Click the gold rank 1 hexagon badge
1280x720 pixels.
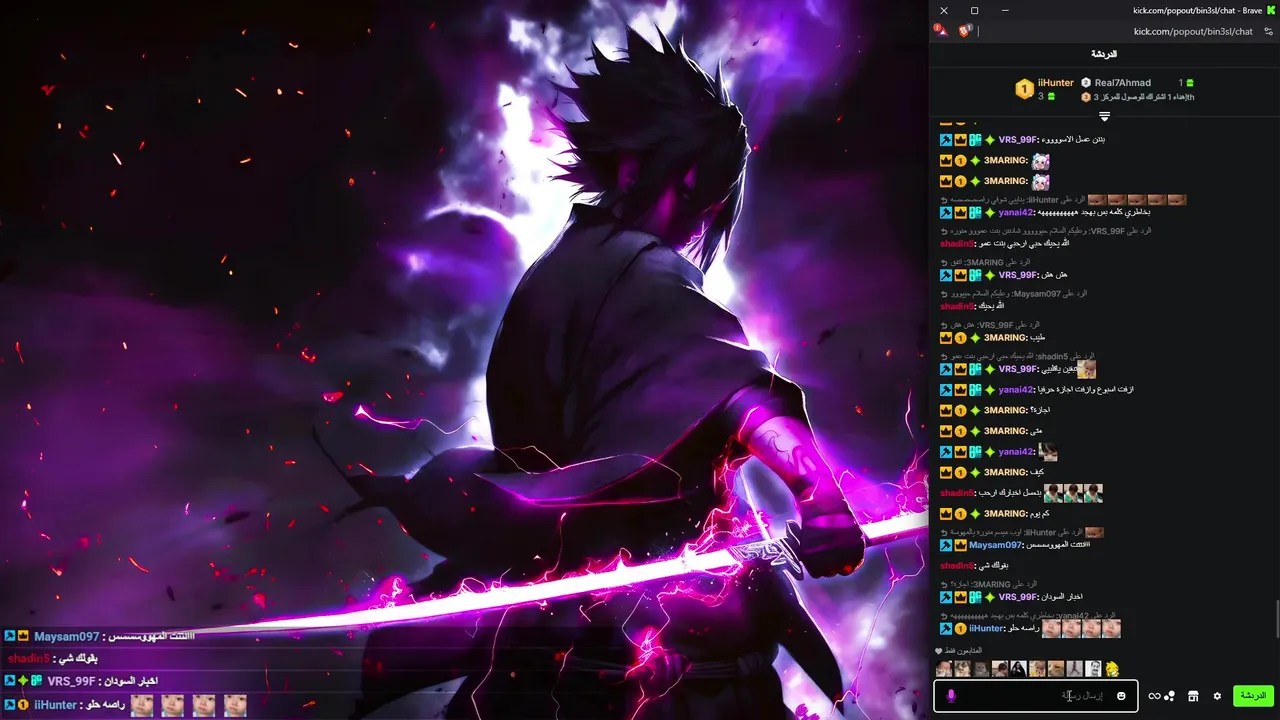point(1024,89)
